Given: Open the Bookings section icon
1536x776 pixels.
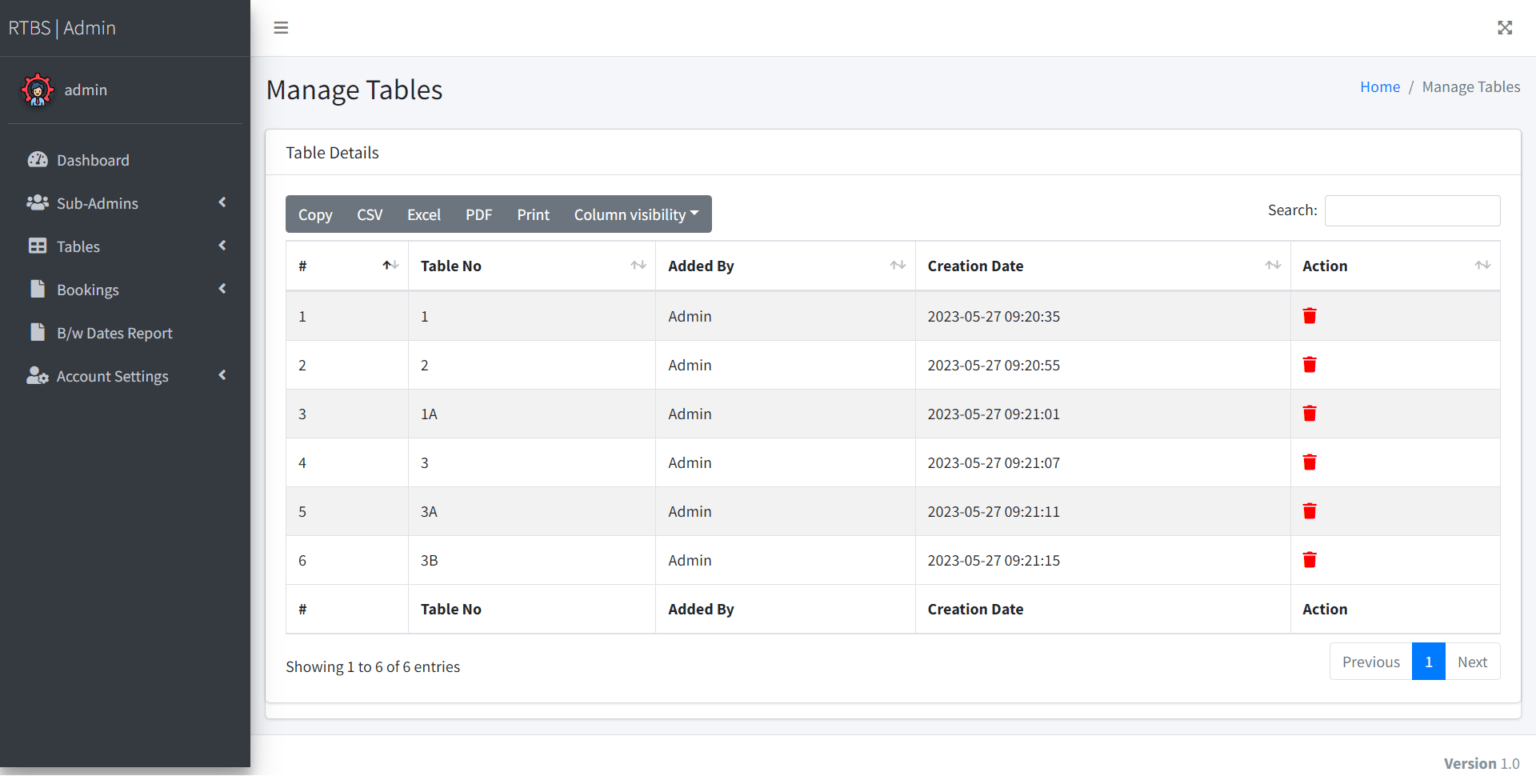Looking at the screenshot, I should pyautogui.click(x=38, y=289).
